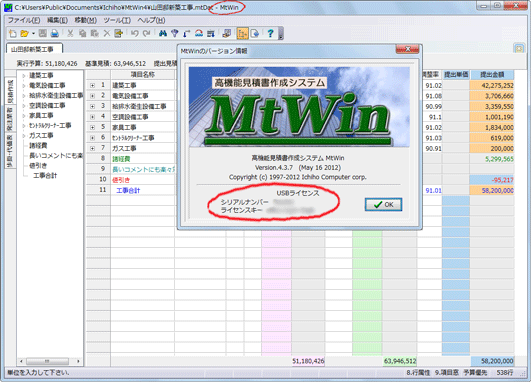Click the New file toolbar icon
The image size is (531, 382).
13,33
